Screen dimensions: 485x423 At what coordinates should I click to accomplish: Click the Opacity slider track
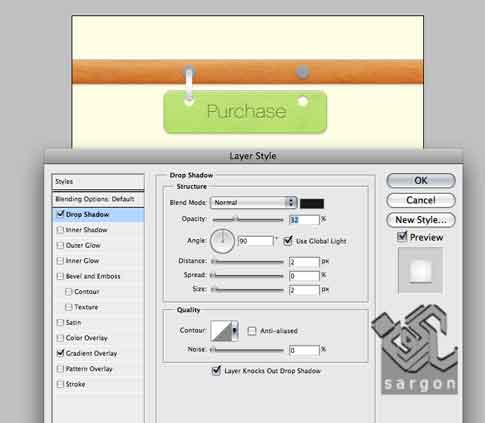(248, 220)
